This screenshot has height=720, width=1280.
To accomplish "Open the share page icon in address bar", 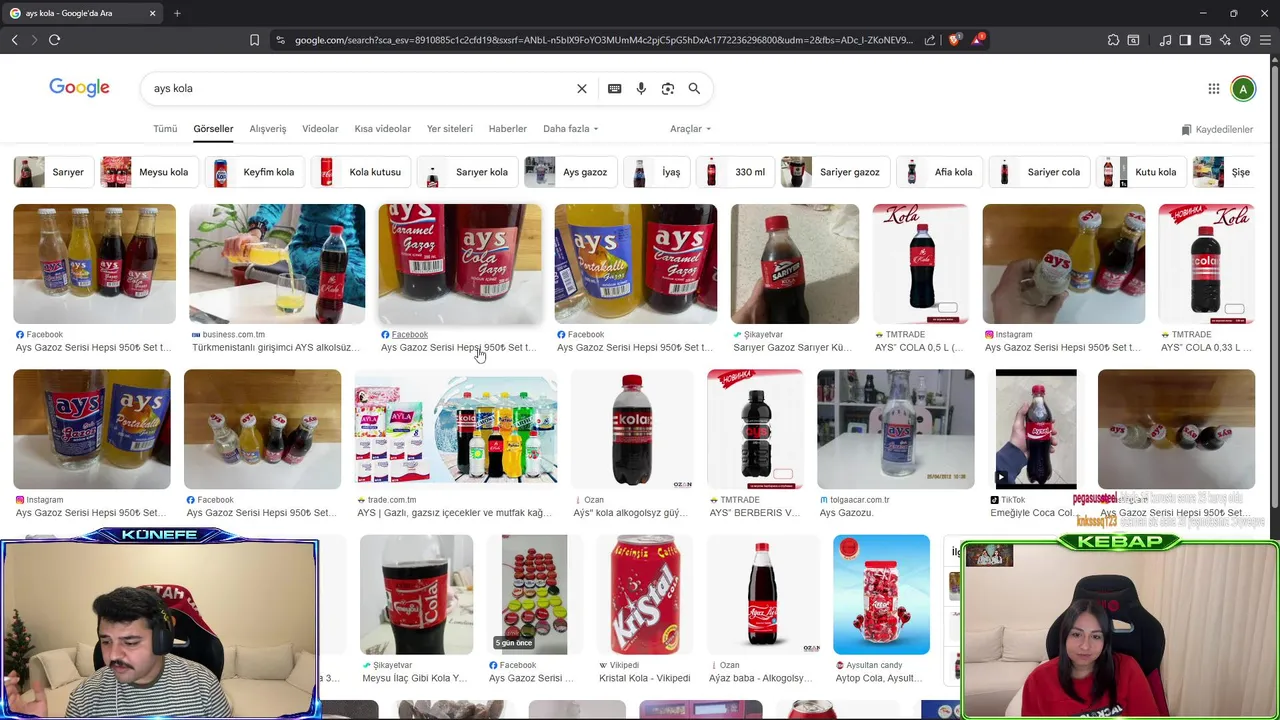I will pos(930,40).
